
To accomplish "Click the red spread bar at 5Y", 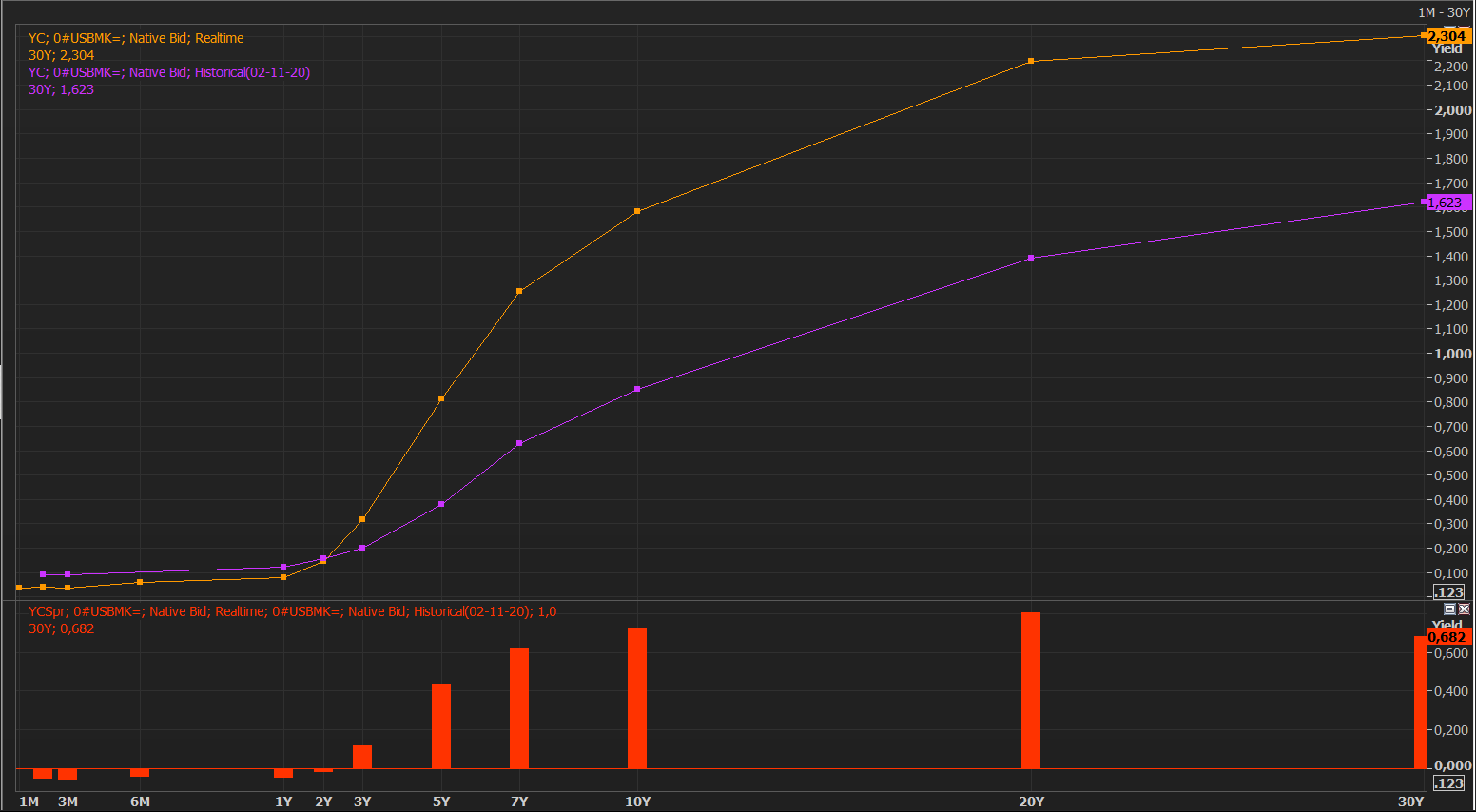I will coord(441,726).
